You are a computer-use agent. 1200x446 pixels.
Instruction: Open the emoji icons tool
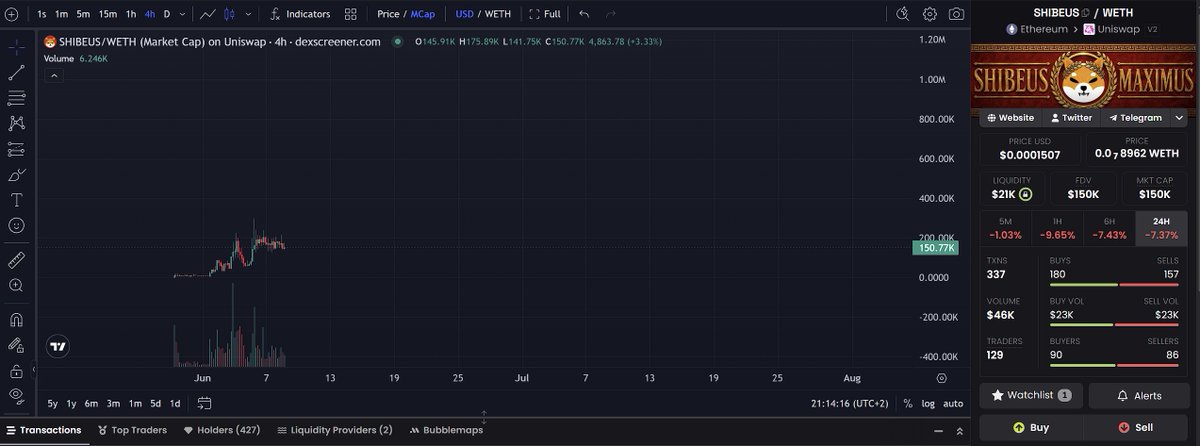point(16,226)
